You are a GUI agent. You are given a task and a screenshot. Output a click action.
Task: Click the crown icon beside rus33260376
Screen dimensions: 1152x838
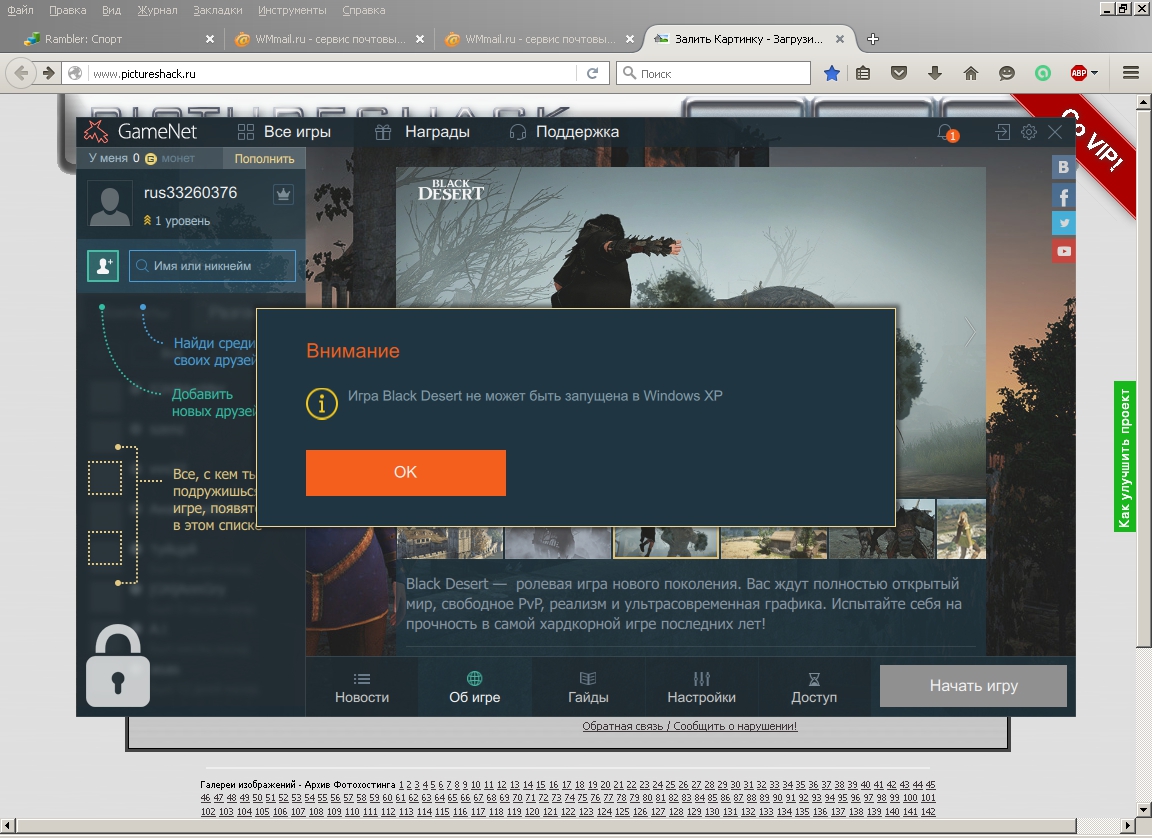pyautogui.click(x=283, y=195)
